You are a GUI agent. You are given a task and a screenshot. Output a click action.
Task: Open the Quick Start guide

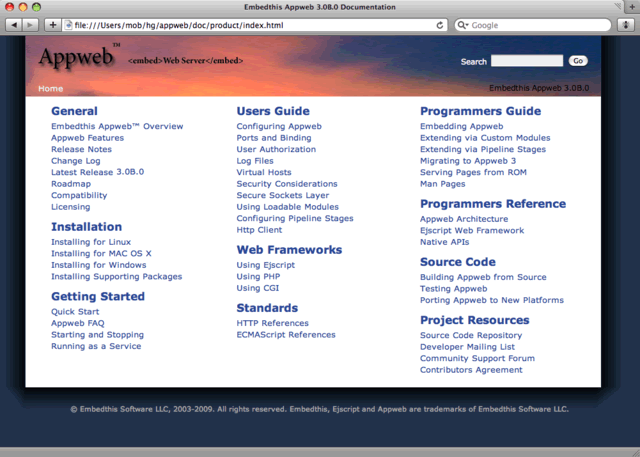[x=74, y=312]
